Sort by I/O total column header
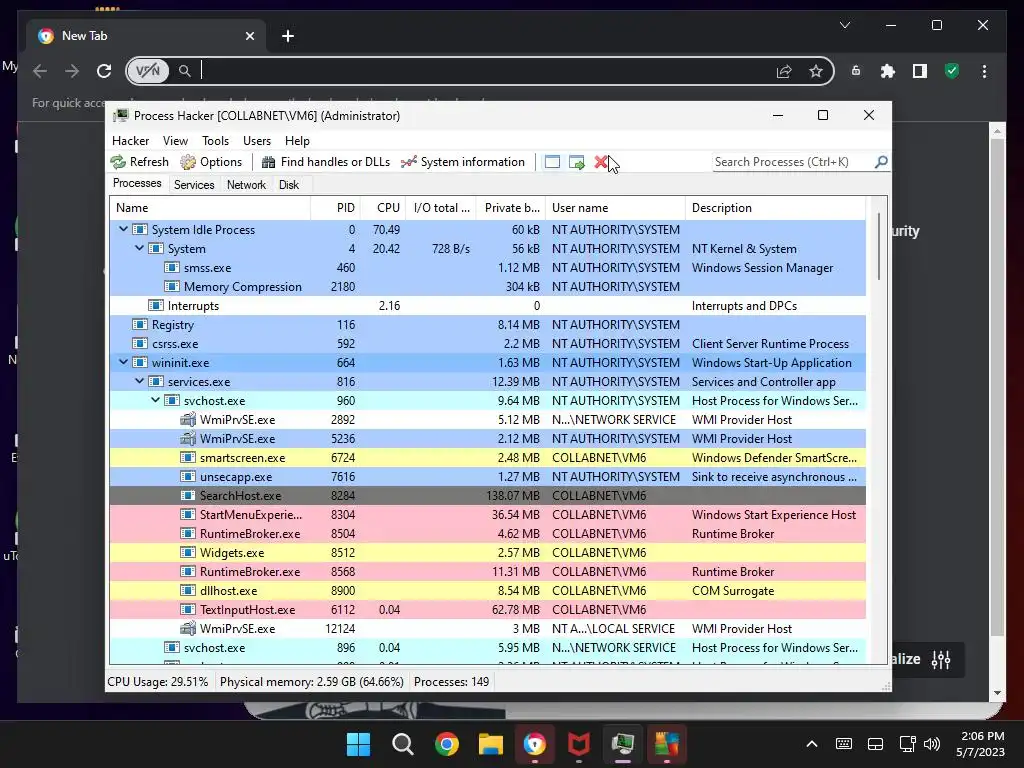 (441, 208)
